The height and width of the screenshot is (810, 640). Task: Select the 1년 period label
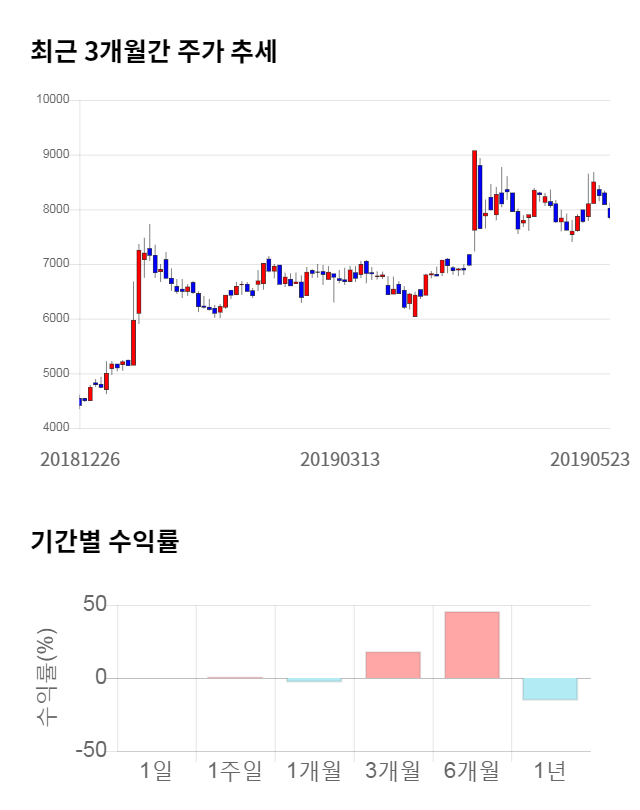click(x=551, y=771)
